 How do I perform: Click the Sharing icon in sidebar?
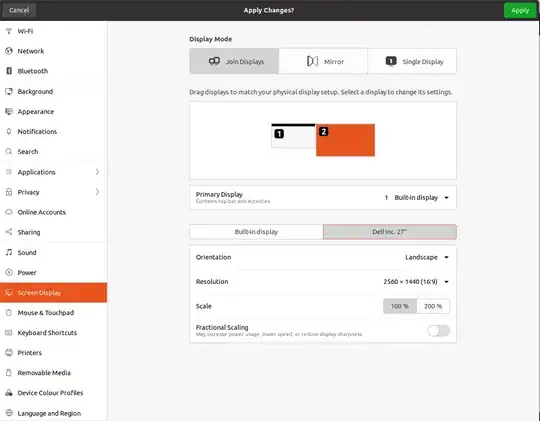[9, 232]
